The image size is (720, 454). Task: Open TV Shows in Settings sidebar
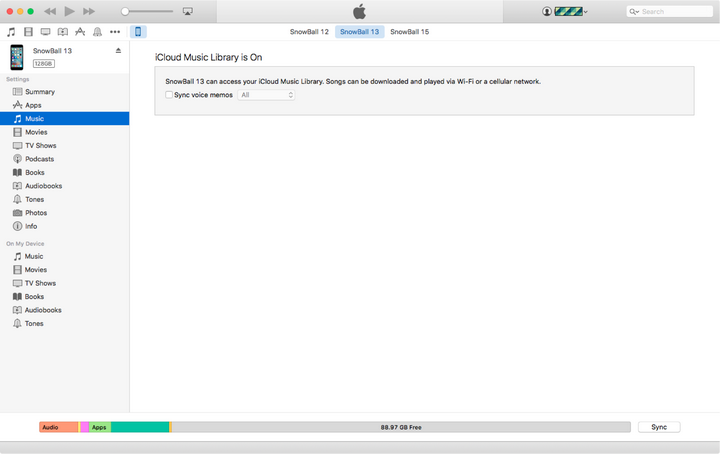click(x=64, y=146)
